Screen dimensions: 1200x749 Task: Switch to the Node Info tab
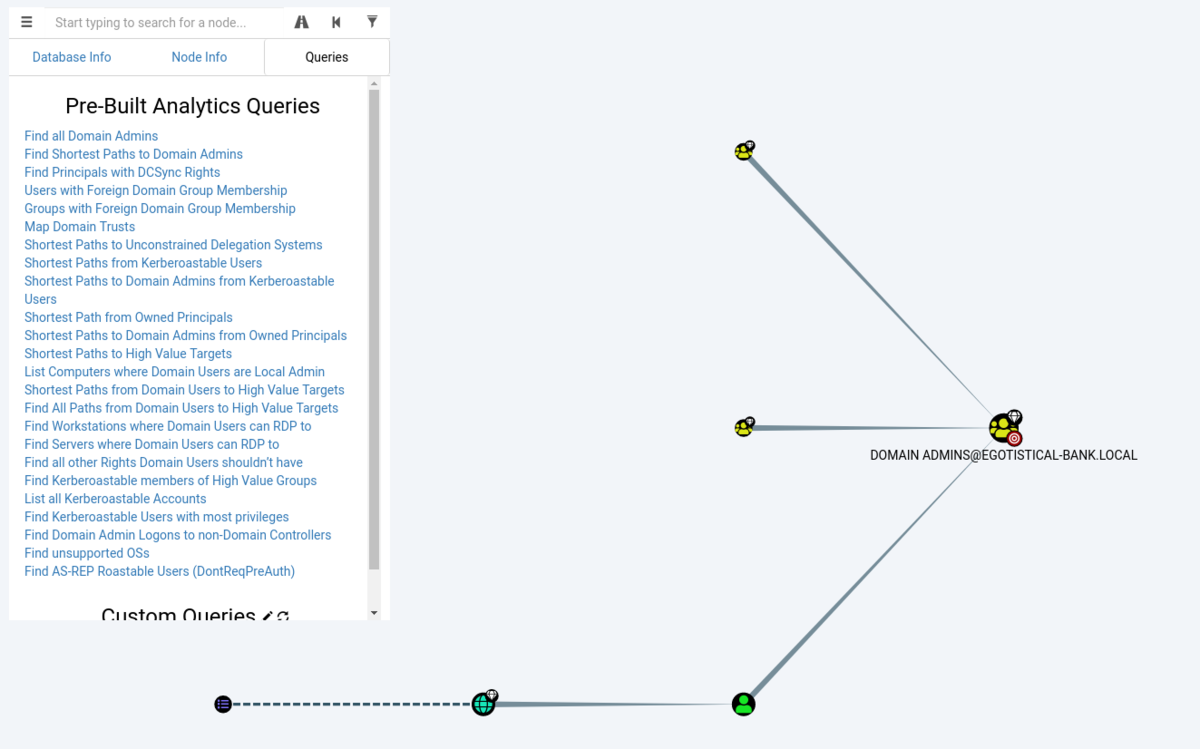199,57
